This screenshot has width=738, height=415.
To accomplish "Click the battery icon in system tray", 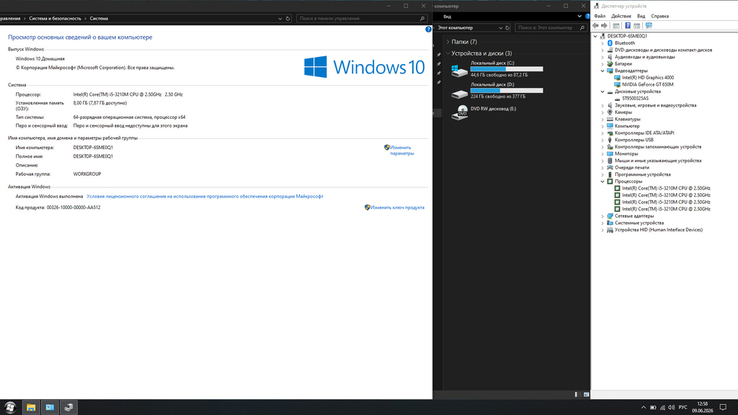I will point(653,407).
